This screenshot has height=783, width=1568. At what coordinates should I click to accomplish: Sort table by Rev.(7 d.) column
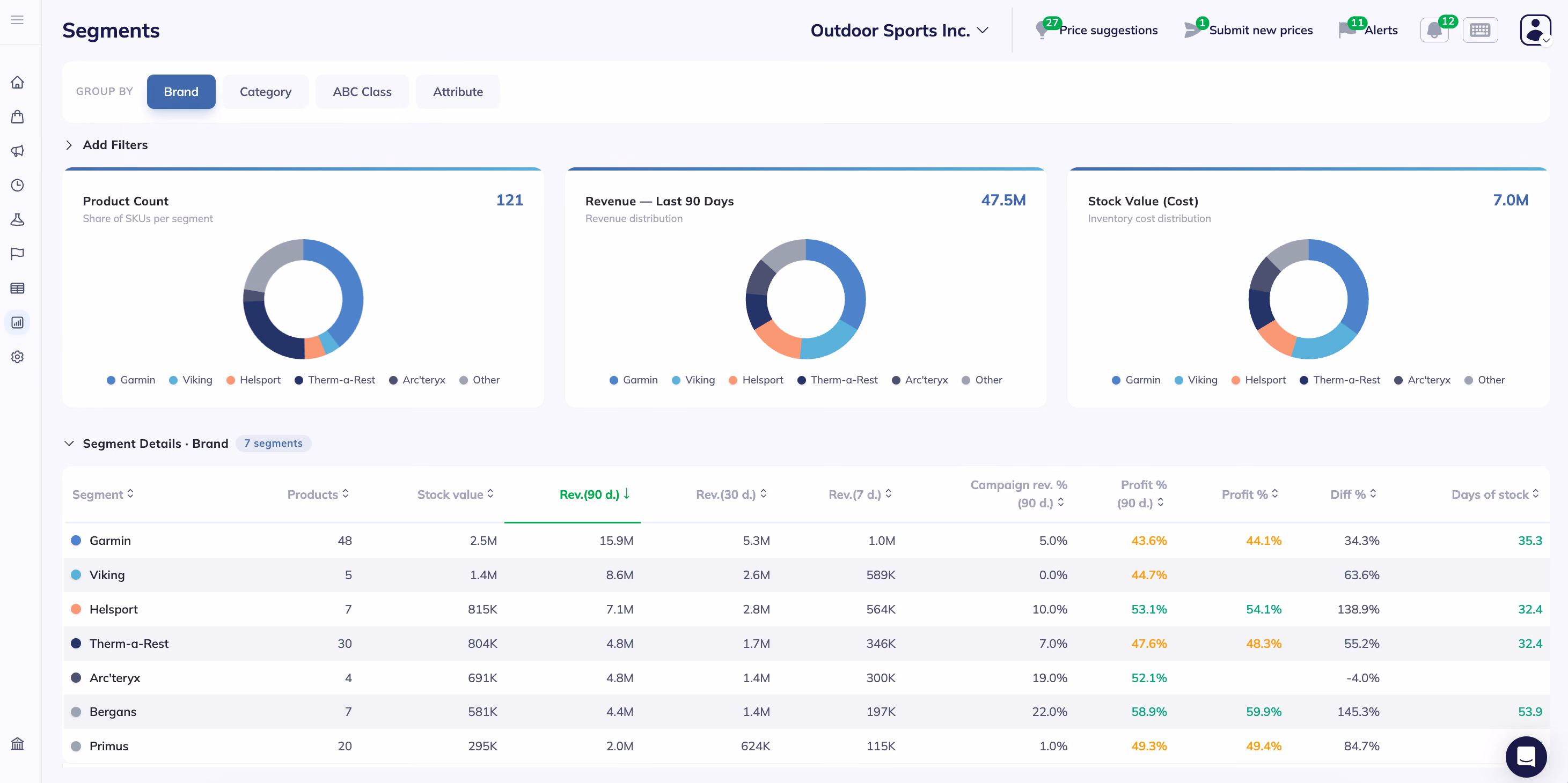[861, 494]
